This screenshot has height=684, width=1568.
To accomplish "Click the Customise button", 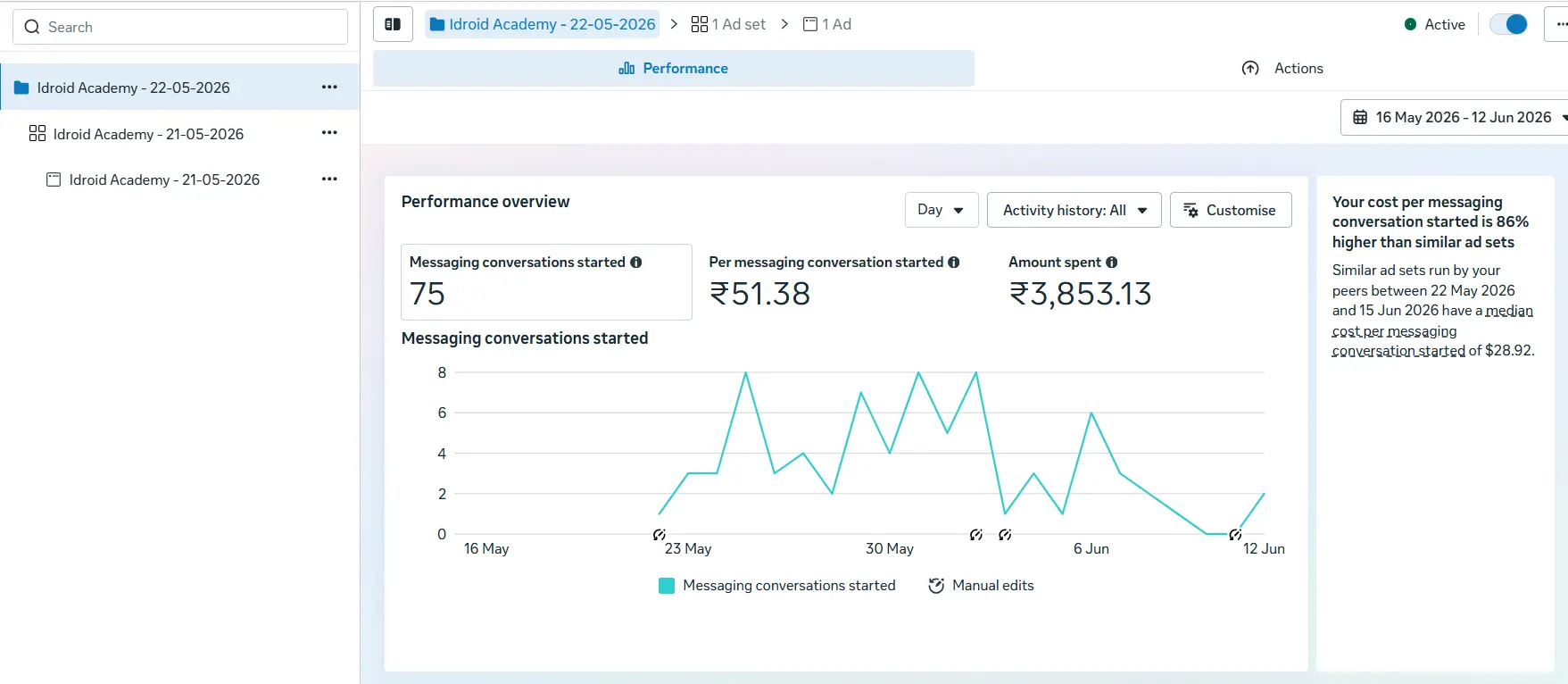I will coord(1231,210).
